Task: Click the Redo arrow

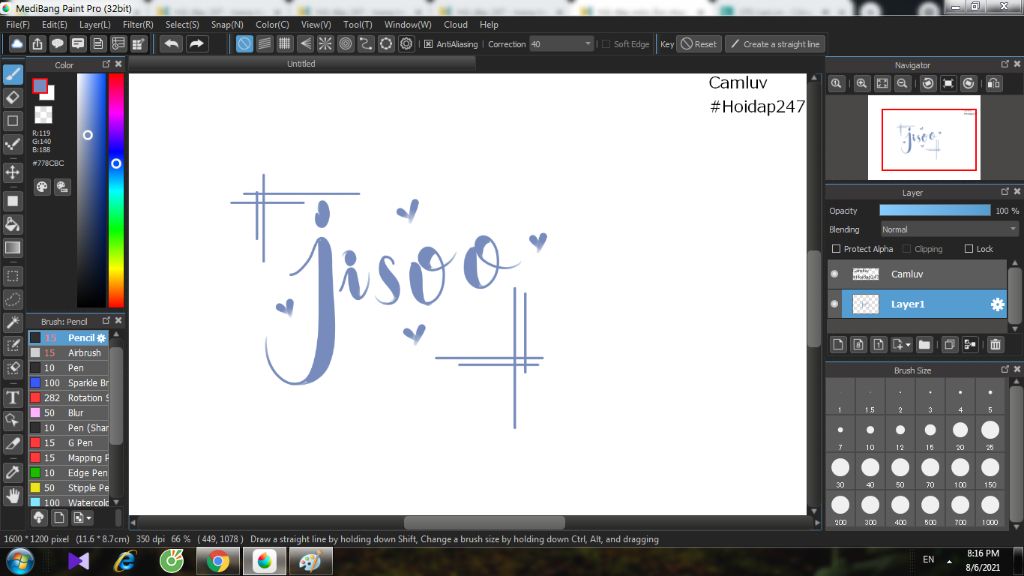Action: pos(196,44)
